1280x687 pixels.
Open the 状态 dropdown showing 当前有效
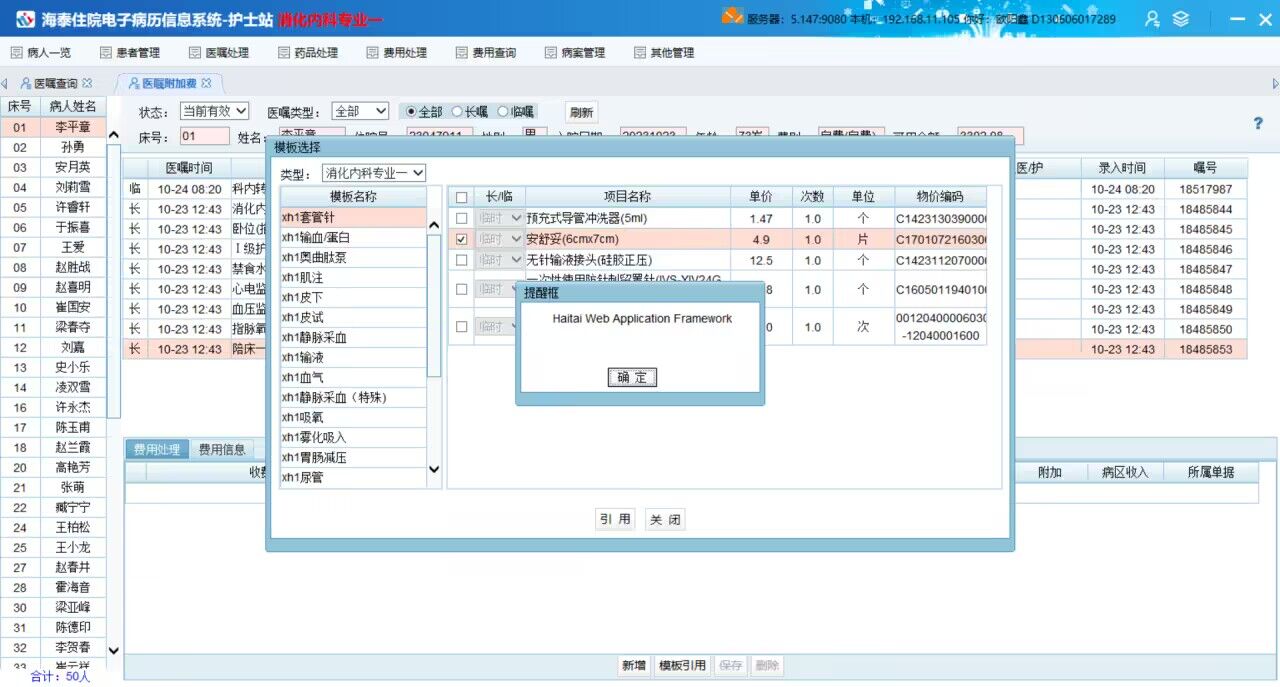pyautogui.click(x=213, y=111)
